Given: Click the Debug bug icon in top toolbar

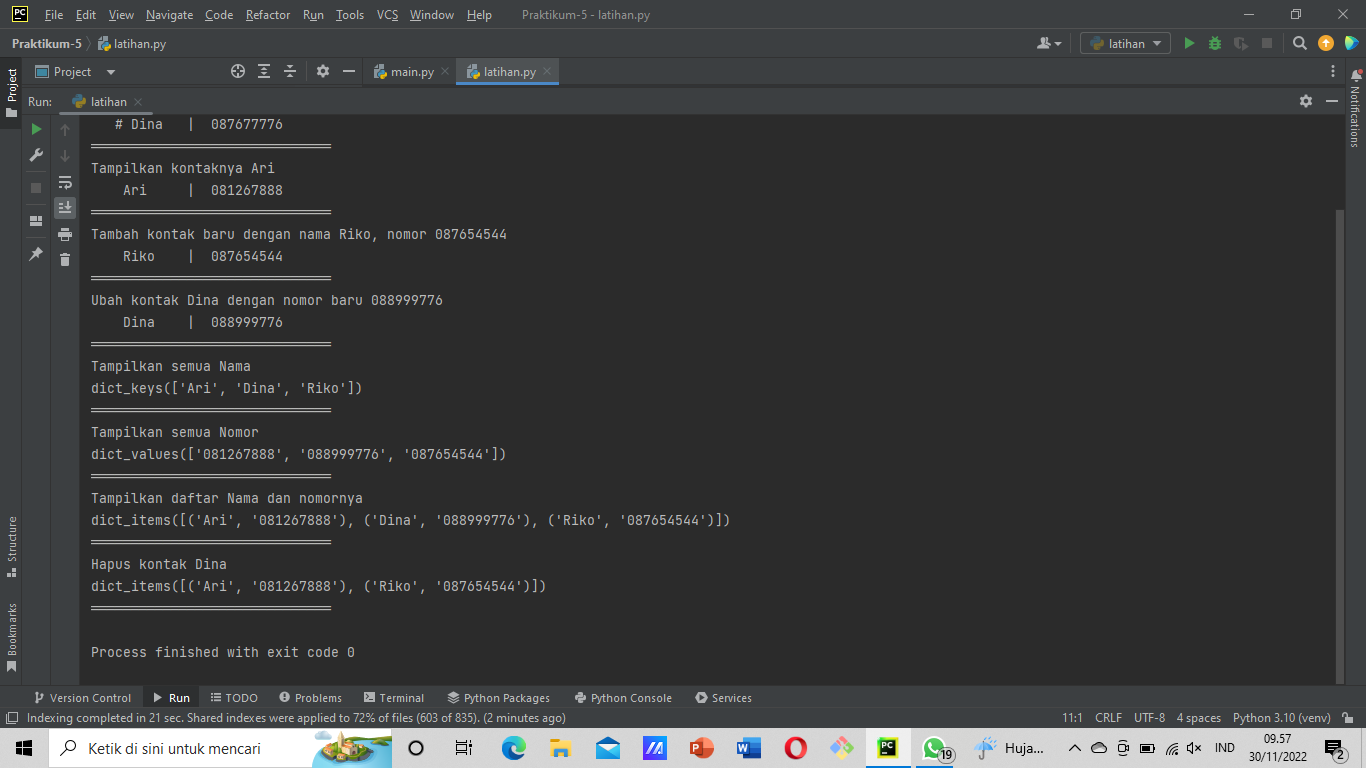Looking at the screenshot, I should point(1215,43).
